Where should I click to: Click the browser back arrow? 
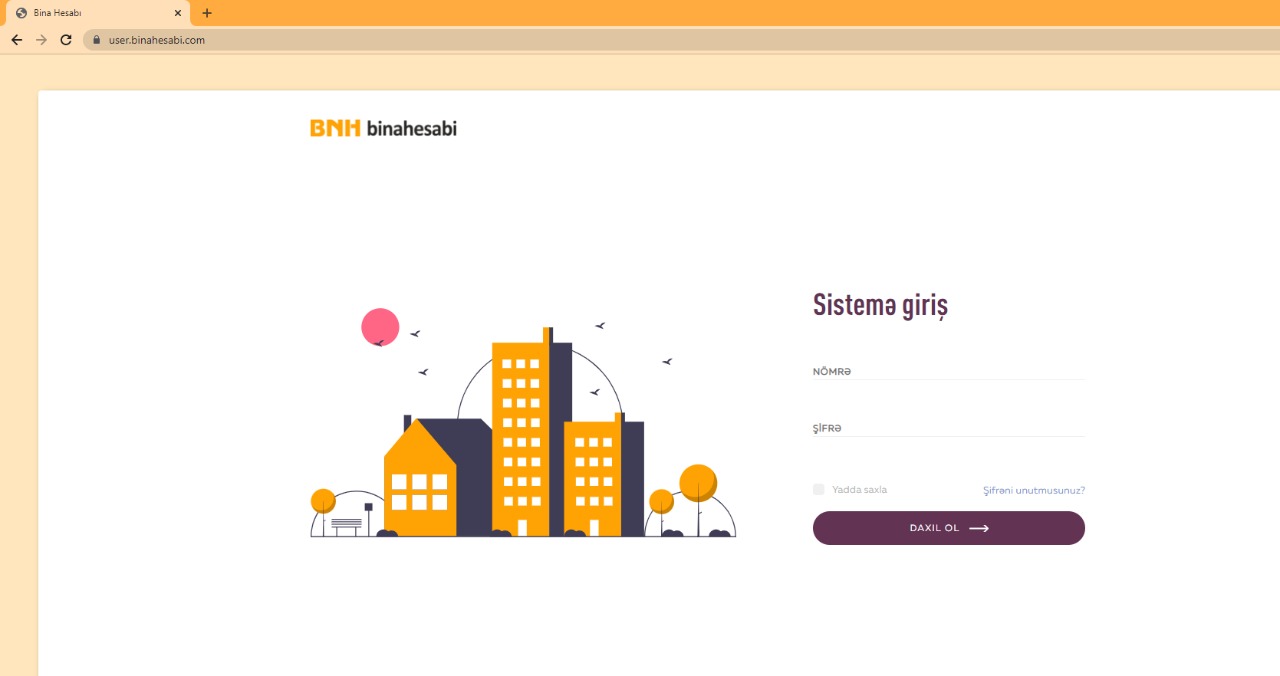[x=16, y=40]
